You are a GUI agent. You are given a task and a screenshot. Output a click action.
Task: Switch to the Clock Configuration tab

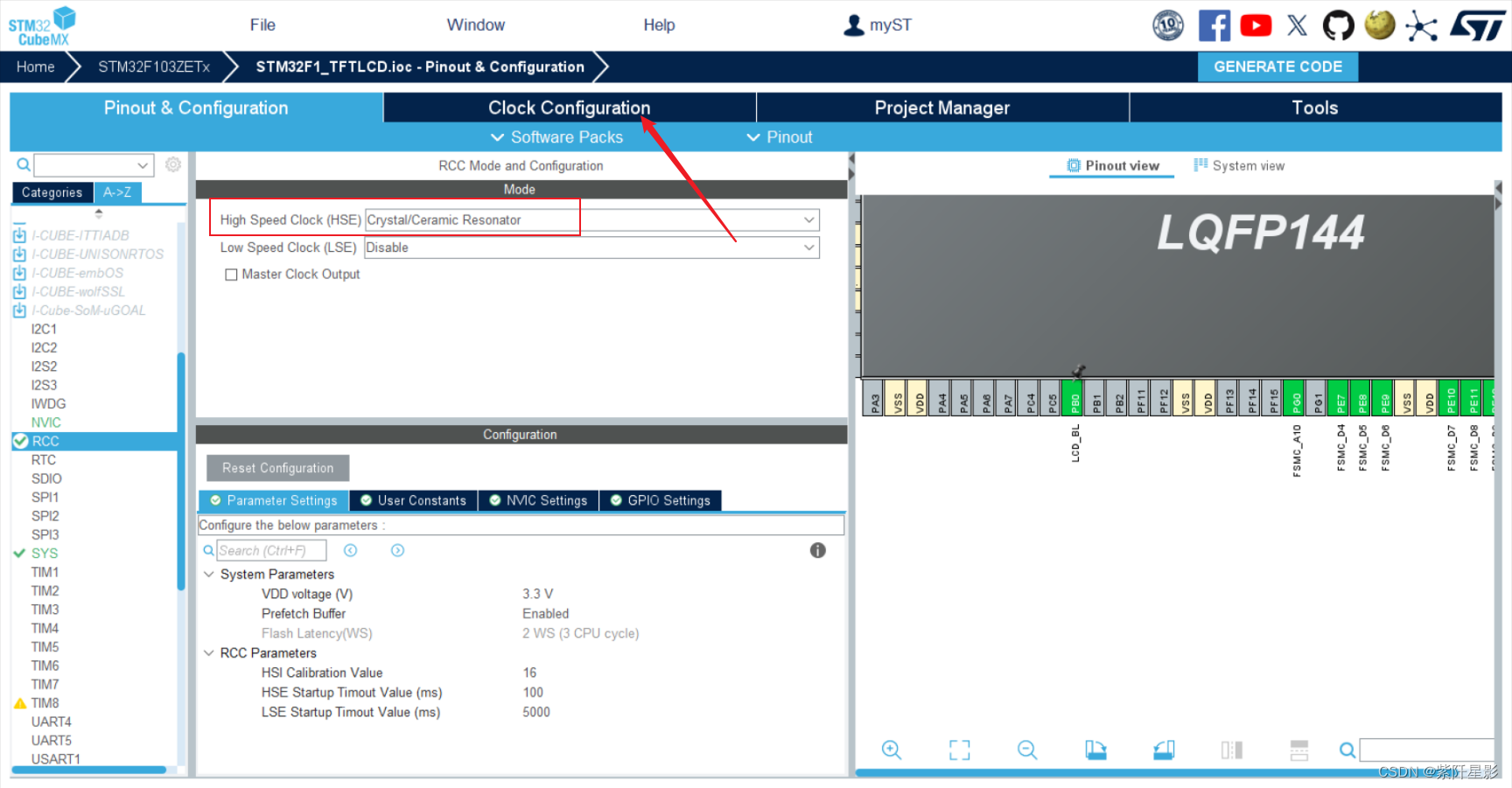570,108
